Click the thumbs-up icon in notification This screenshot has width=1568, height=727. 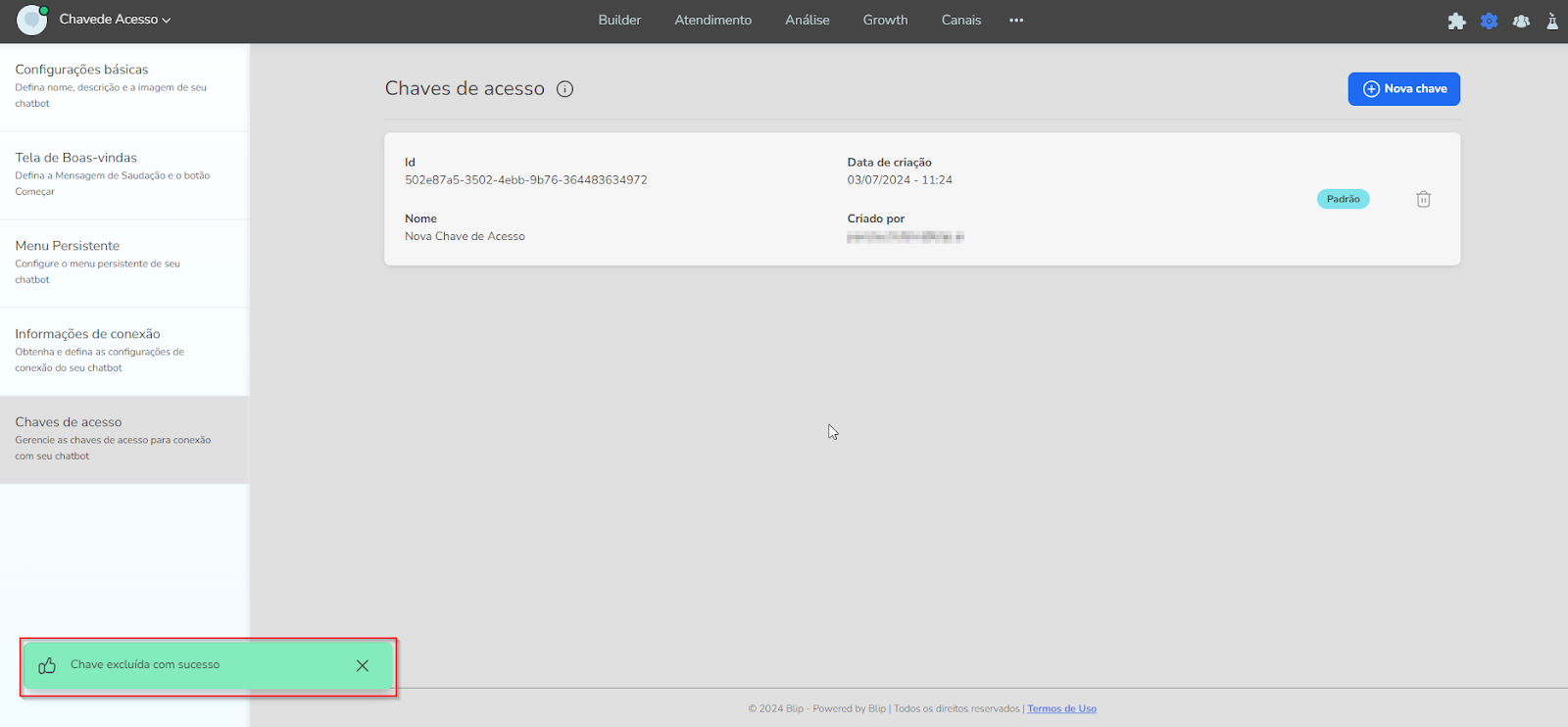[47, 665]
